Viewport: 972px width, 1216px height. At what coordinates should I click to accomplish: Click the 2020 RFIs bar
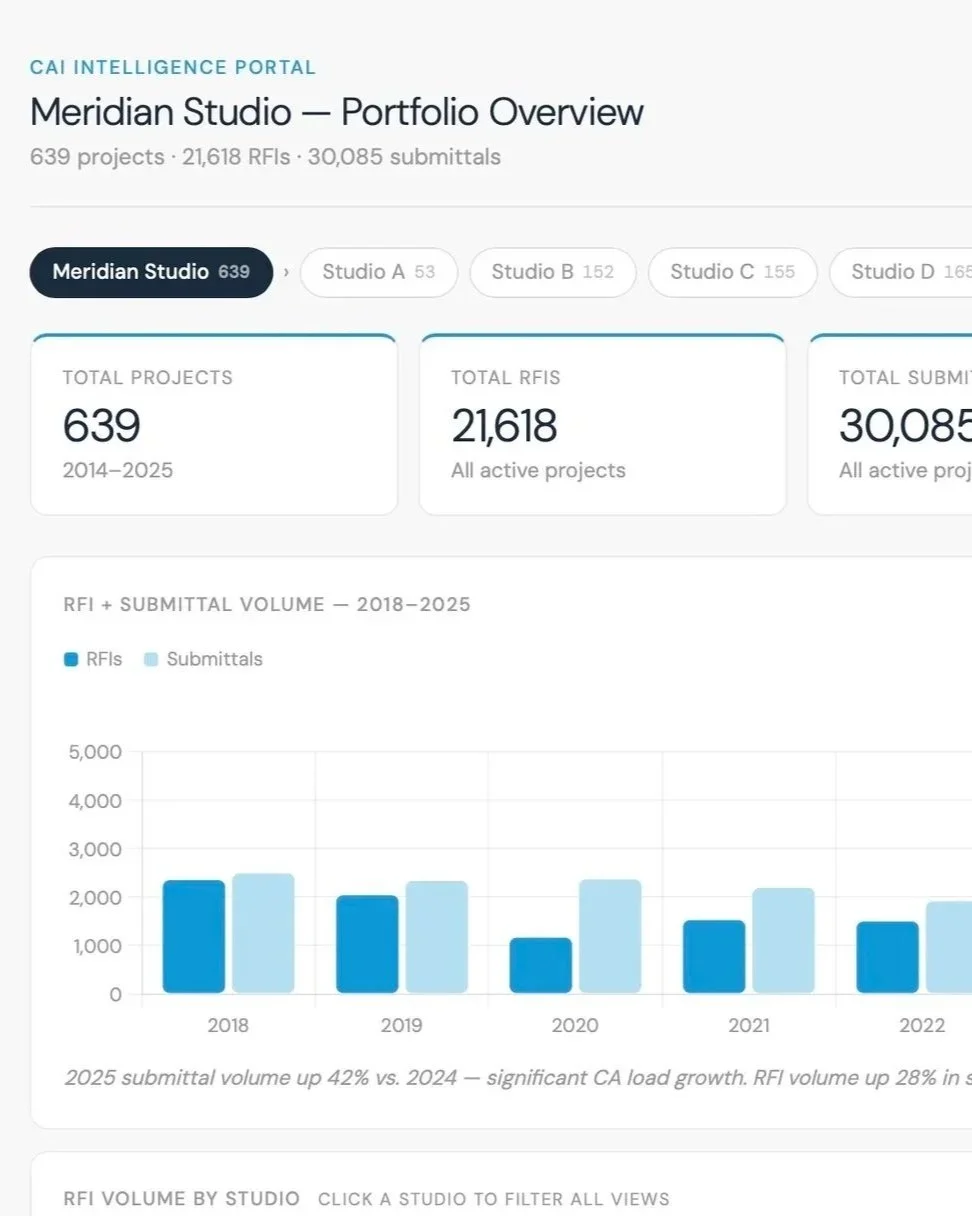[x=541, y=965]
